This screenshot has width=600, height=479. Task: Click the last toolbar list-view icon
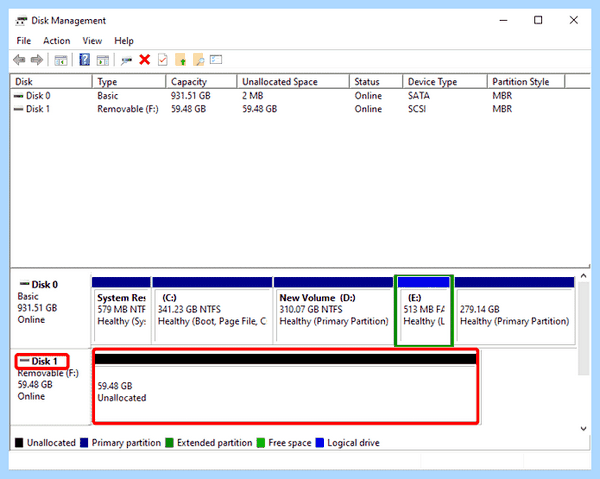216,60
